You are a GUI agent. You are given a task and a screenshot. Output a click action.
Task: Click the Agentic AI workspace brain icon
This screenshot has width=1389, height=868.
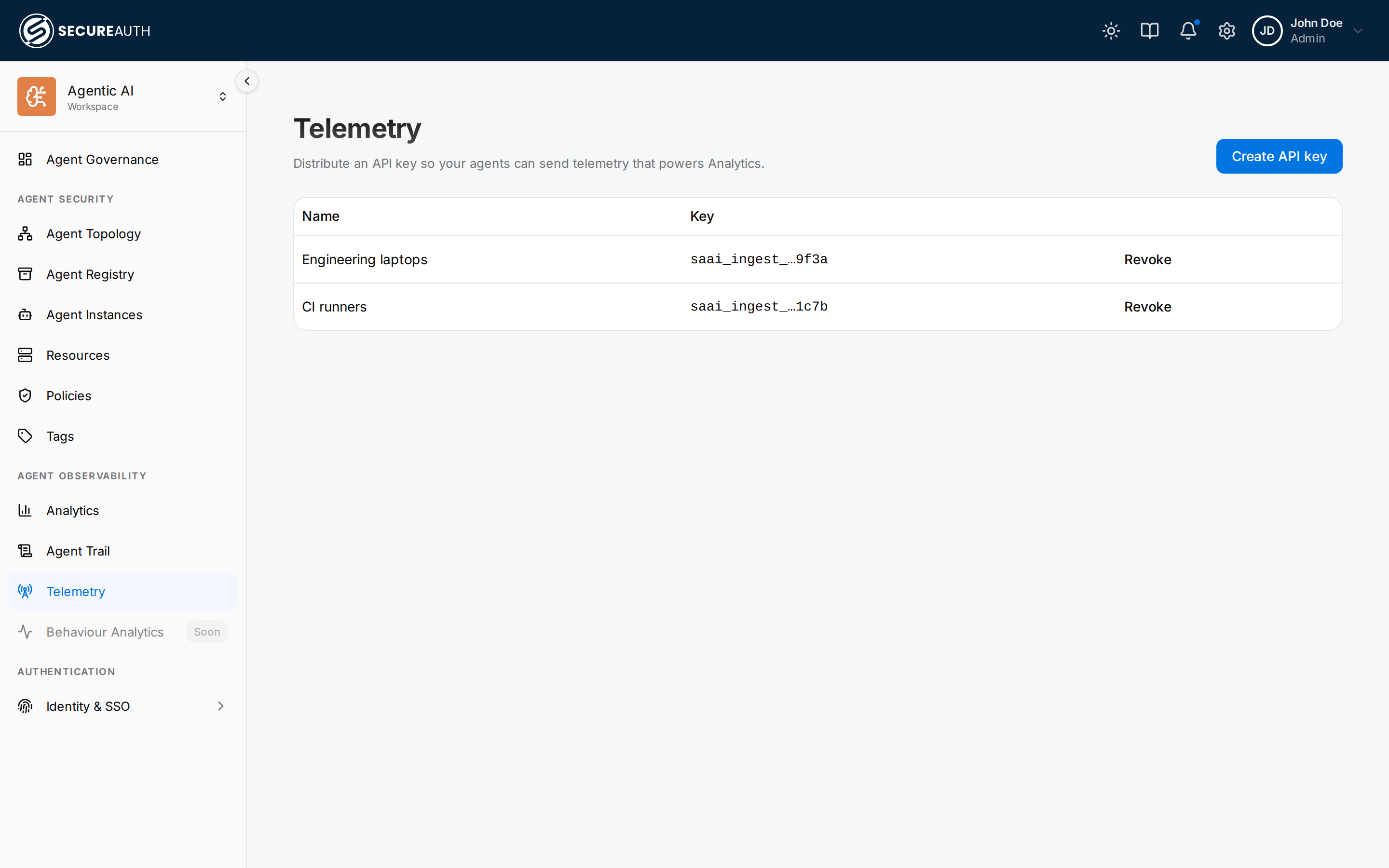click(37, 96)
